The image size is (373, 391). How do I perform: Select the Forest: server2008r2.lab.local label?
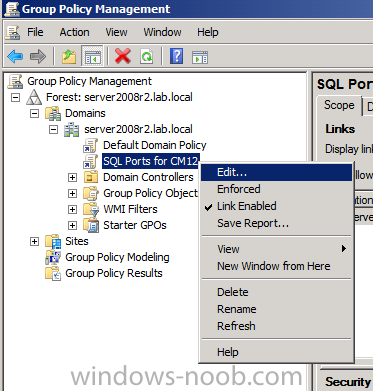coord(119,97)
